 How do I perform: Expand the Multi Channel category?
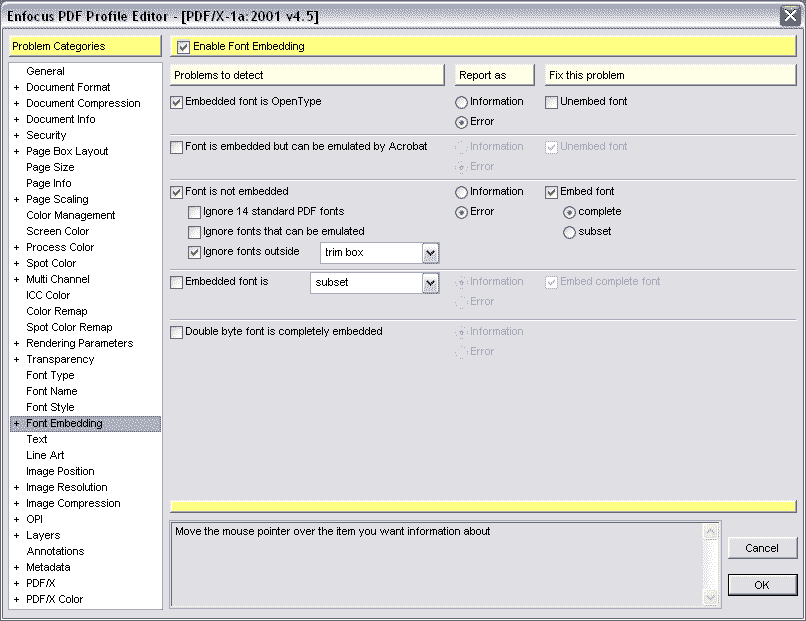[16, 279]
